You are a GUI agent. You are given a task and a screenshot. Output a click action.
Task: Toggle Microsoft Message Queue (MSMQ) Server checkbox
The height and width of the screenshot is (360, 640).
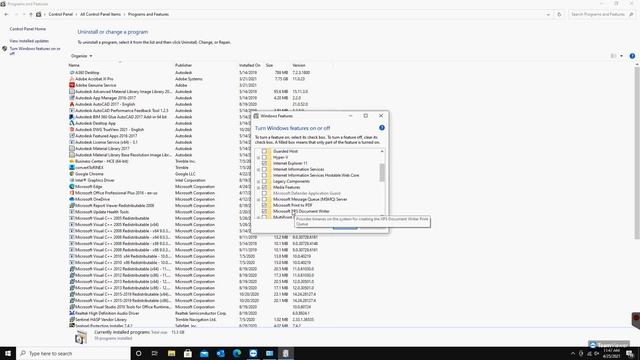tap(264, 199)
